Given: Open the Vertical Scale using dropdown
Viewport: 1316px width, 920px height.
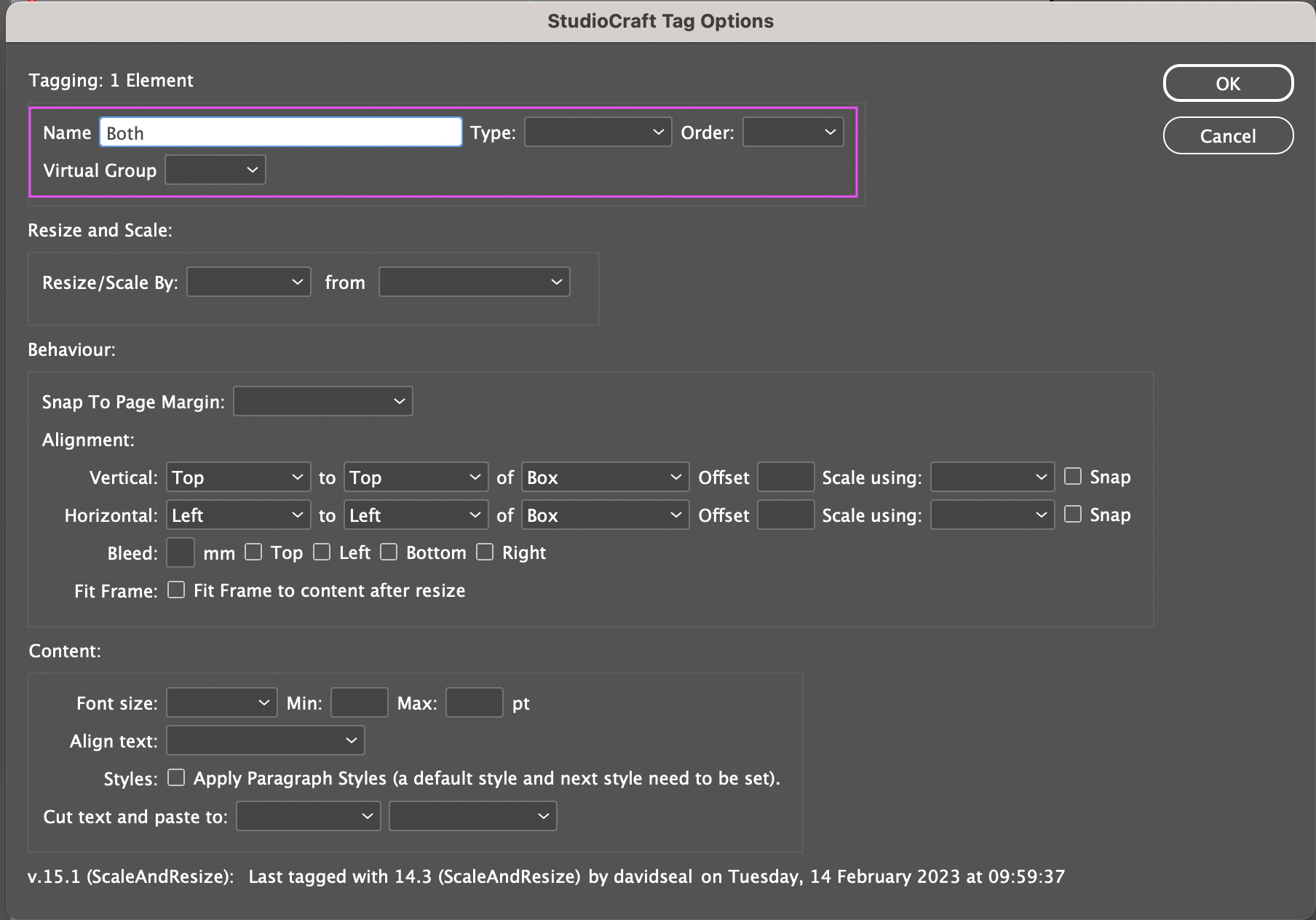Looking at the screenshot, I should [x=992, y=477].
